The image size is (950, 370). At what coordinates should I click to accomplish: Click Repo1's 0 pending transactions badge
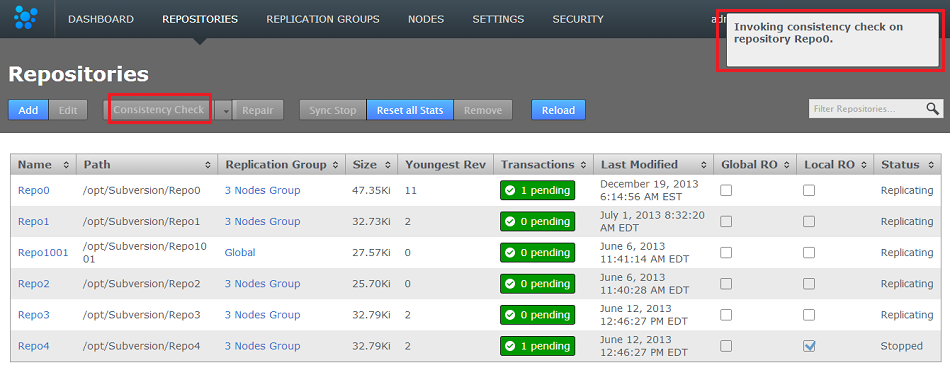[x=537, y=222]
